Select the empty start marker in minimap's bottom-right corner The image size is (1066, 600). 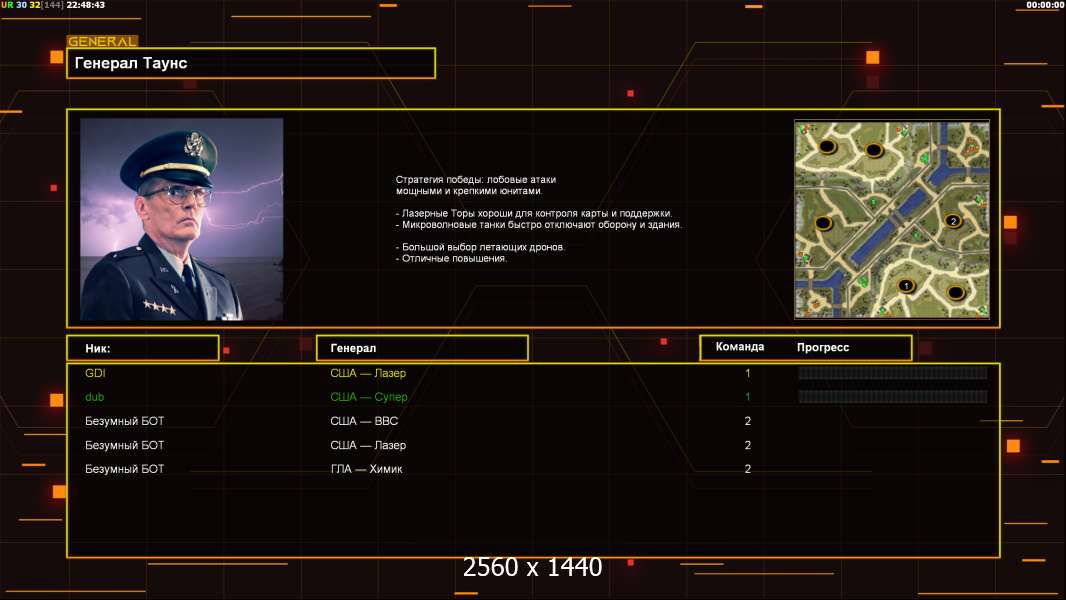[955, 293]
